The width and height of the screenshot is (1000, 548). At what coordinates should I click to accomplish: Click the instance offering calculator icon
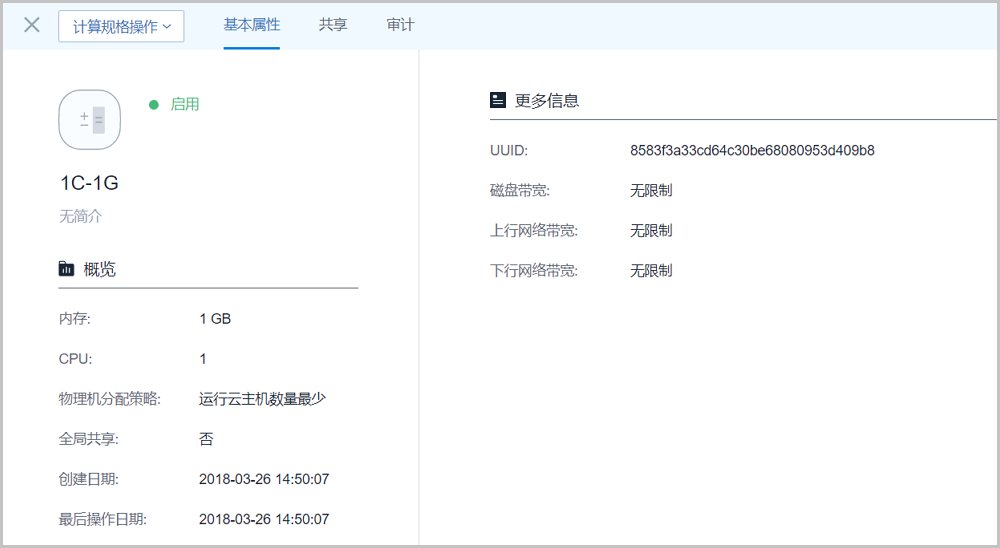click(90, 120)
